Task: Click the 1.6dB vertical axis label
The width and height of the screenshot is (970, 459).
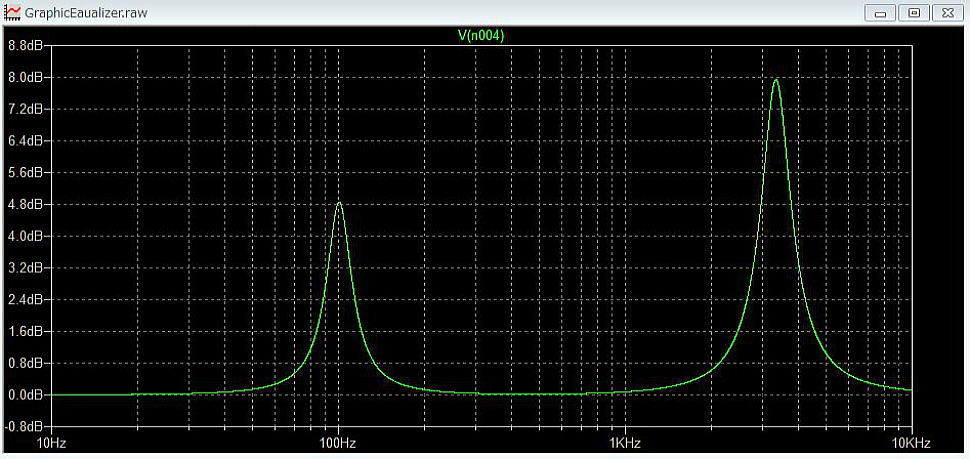Action: pyautogui.click(x=25, y=331)
